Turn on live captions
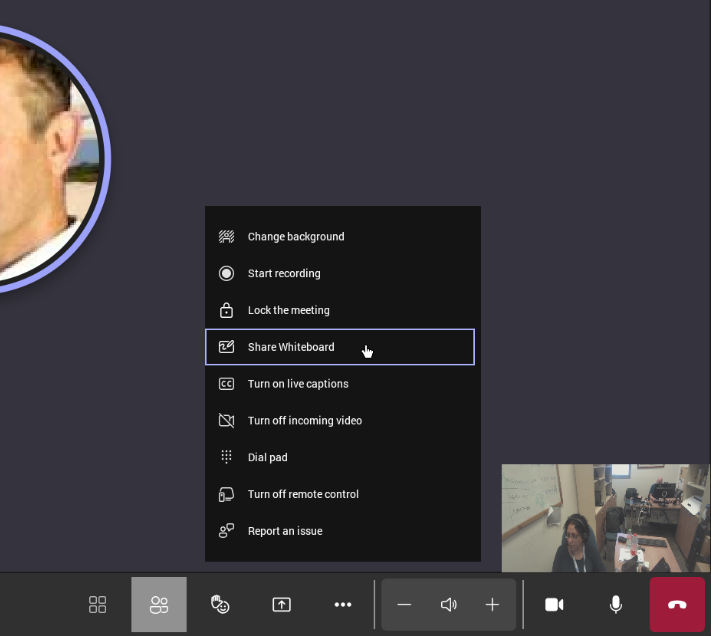The height and width of the screenshot is (636, 711). pos(298,384)
